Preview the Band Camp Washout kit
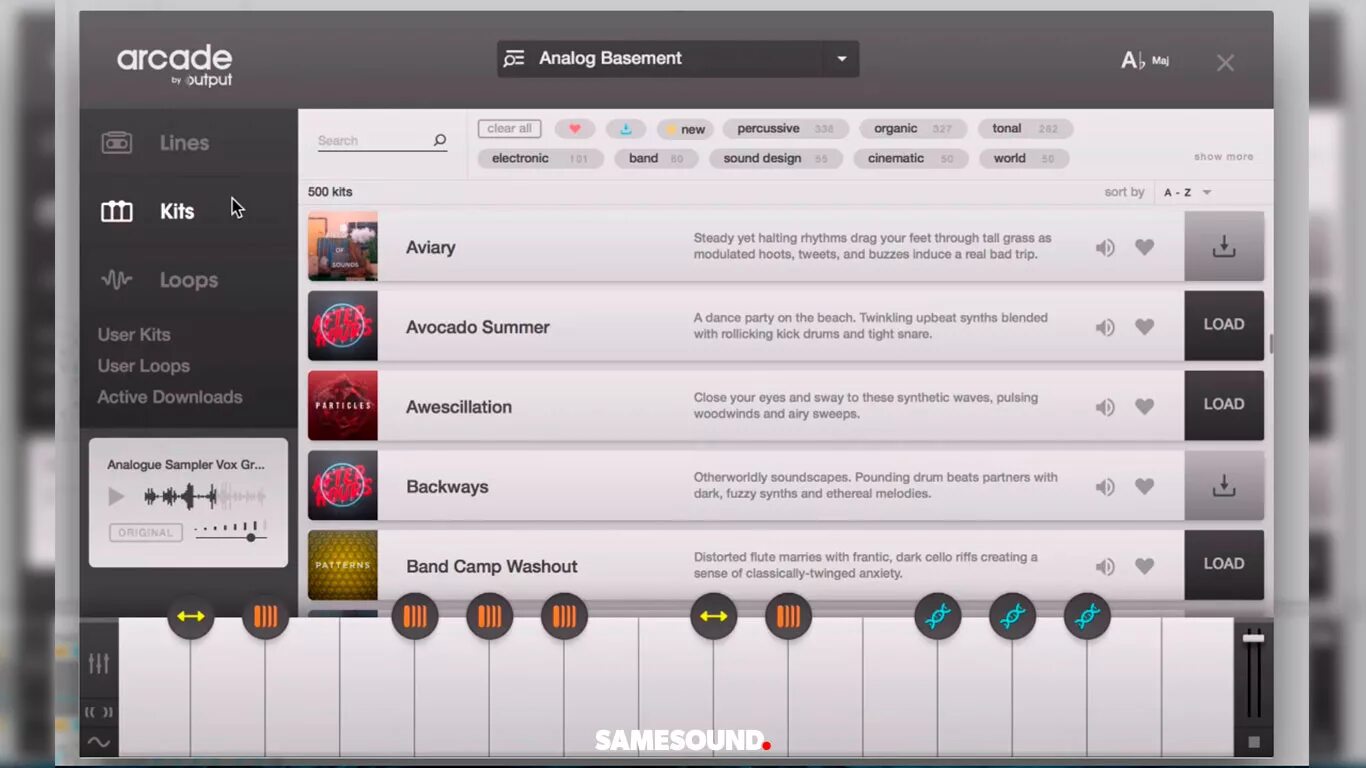Screen dimensions: 1366x768 pyautogui.click(x=1105, y=567)
